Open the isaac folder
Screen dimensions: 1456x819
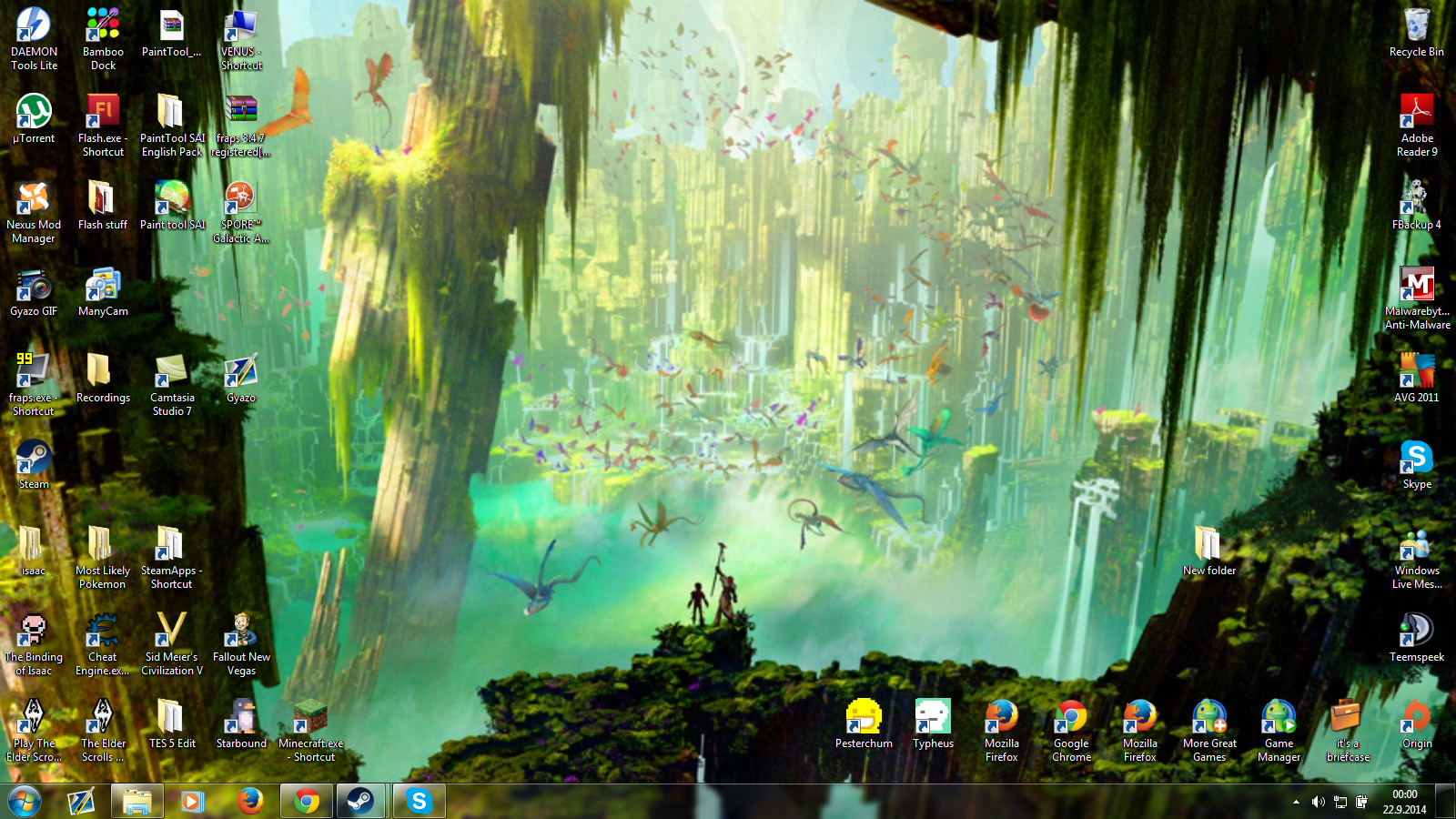coord(34,551)
